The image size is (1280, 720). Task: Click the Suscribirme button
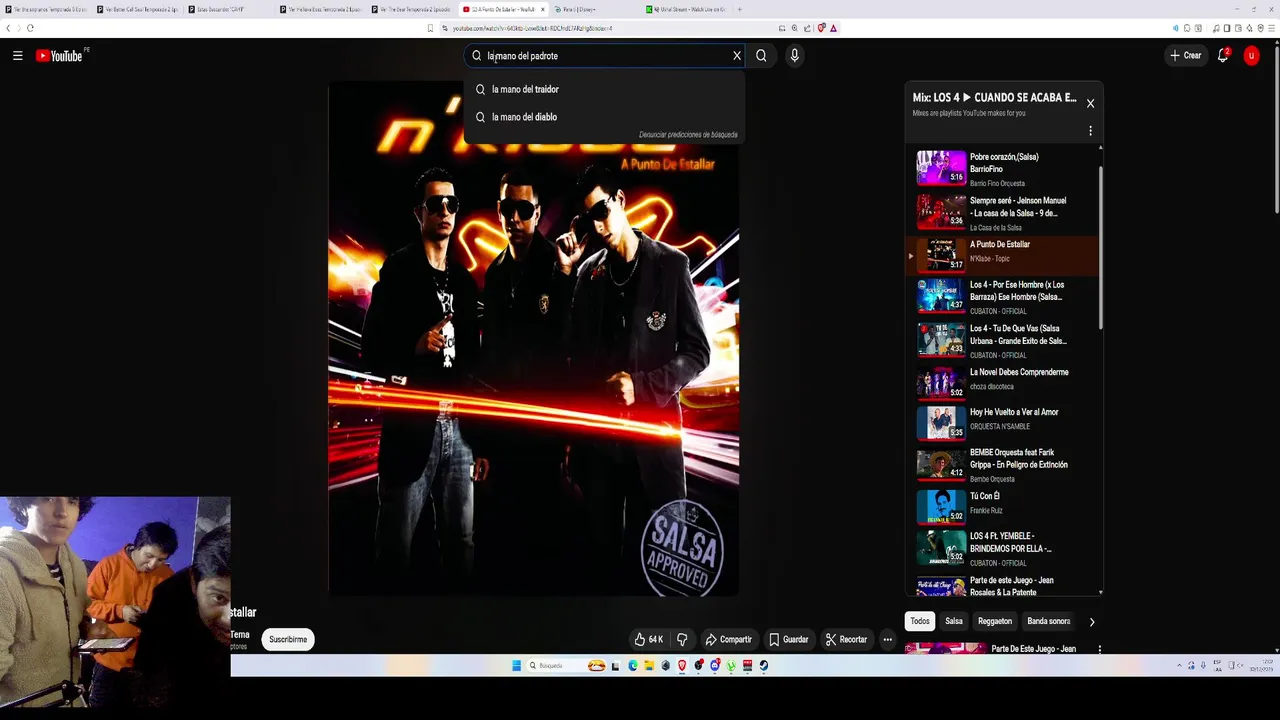[288, 639]
